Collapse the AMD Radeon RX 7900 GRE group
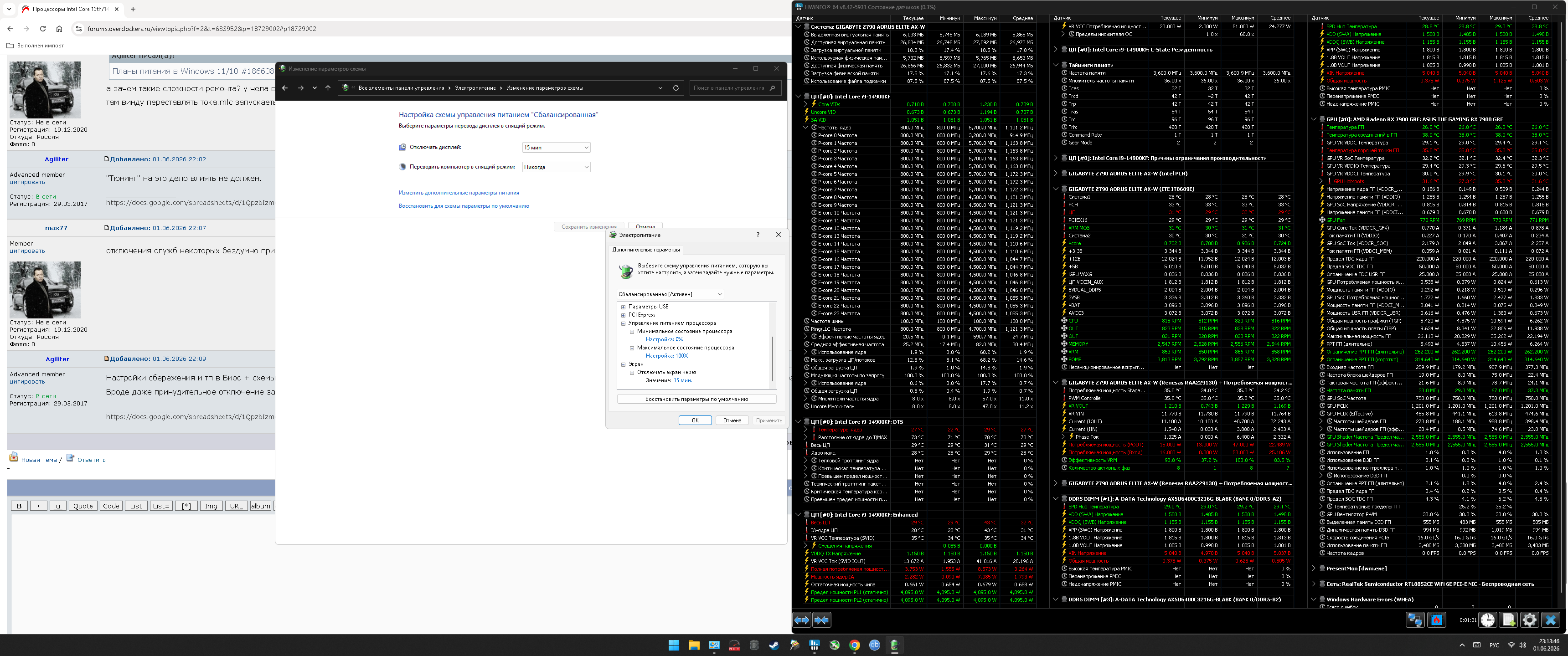1568x656 pixels. click(1314, 119)
